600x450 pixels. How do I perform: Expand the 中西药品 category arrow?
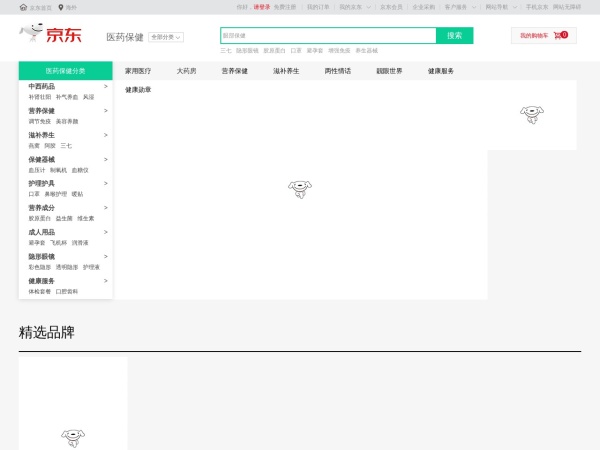coord(106,87)
